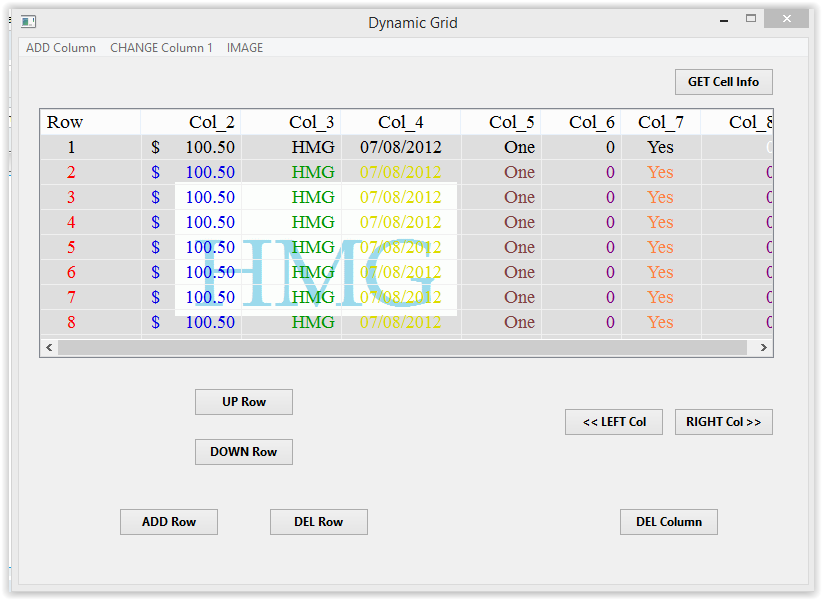Screen dimensions: 822x600
Task: Click the UP Row button
Action: click(x=244, y=402)
